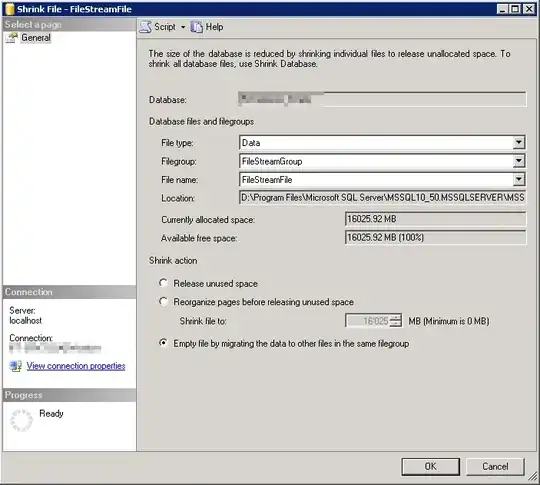This screenshot has height=485, width=540.
Task: Close the Shrink File window
Action: pyautogui.click(x=529, y=9)
